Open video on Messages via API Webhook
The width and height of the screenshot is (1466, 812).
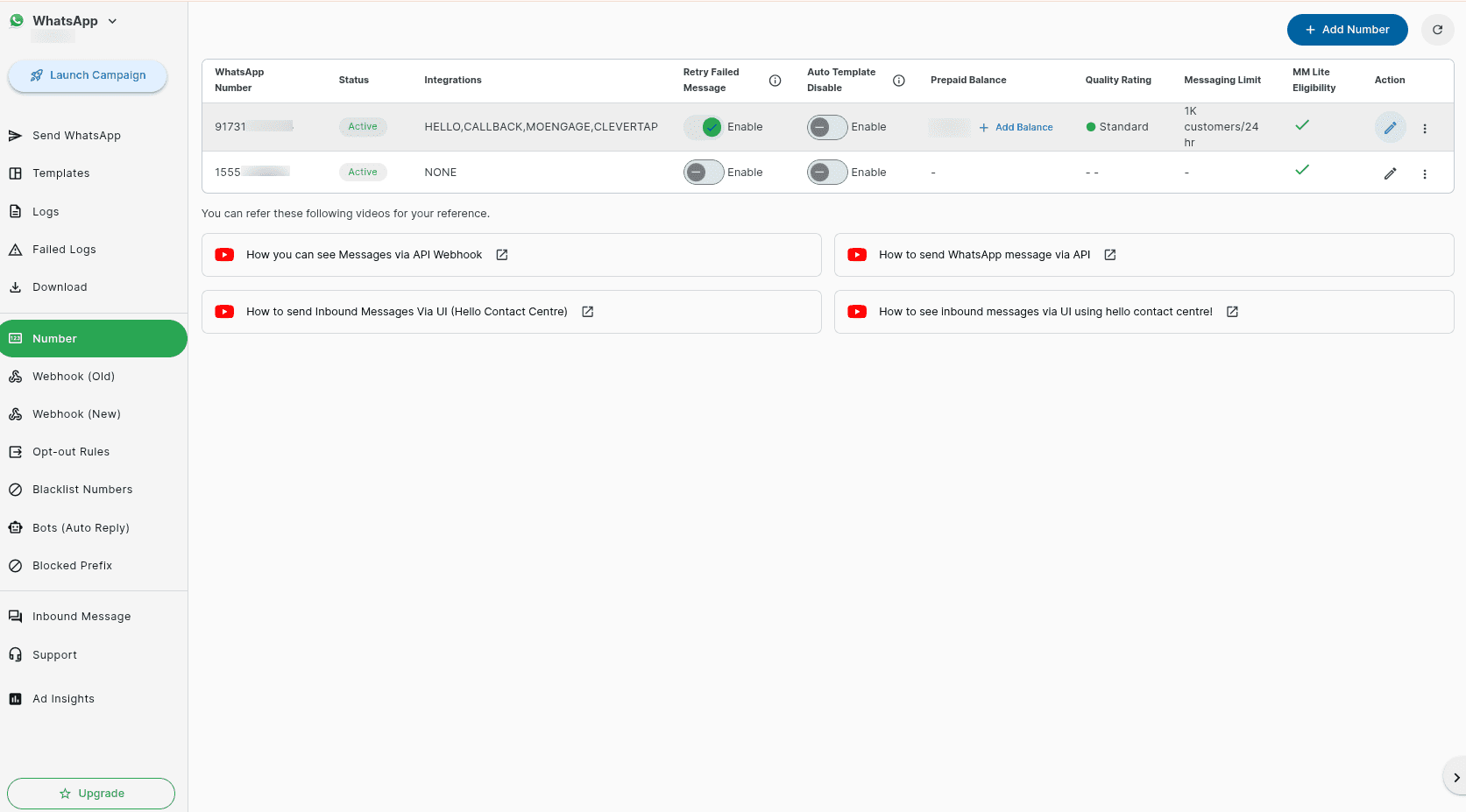coord(512,255)
